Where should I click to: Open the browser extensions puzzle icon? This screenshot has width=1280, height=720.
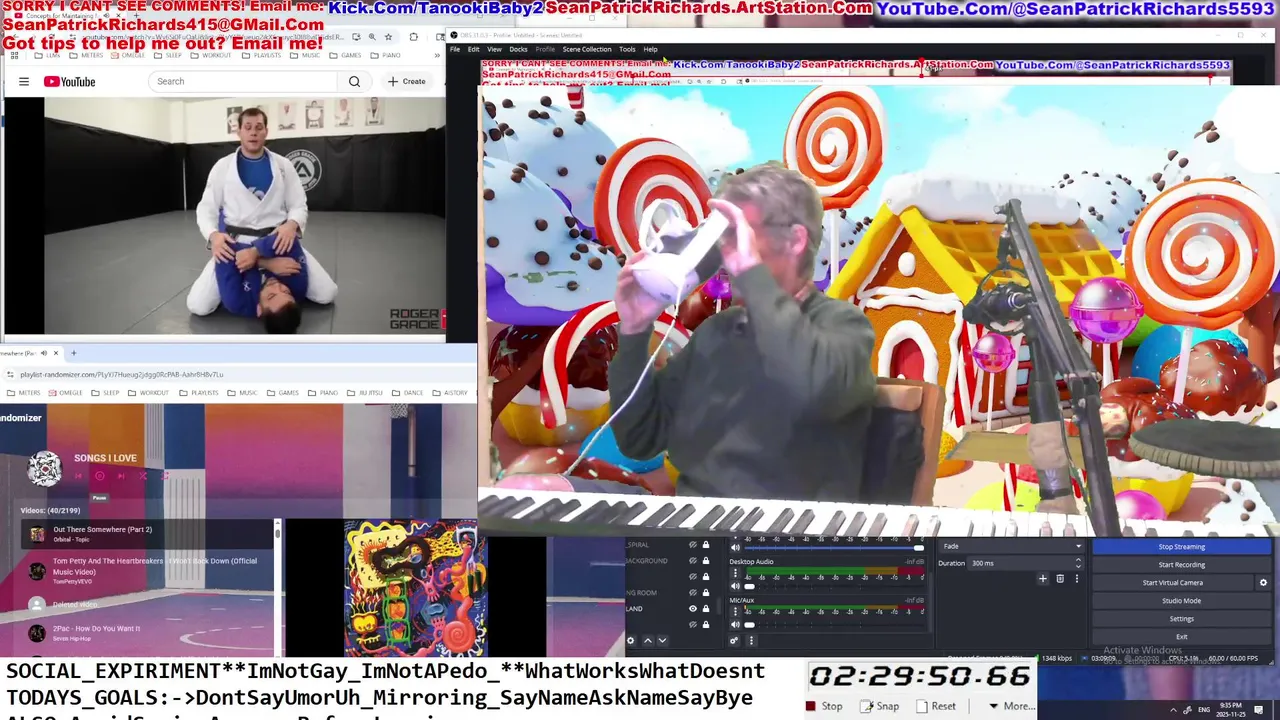coord(413,37)
